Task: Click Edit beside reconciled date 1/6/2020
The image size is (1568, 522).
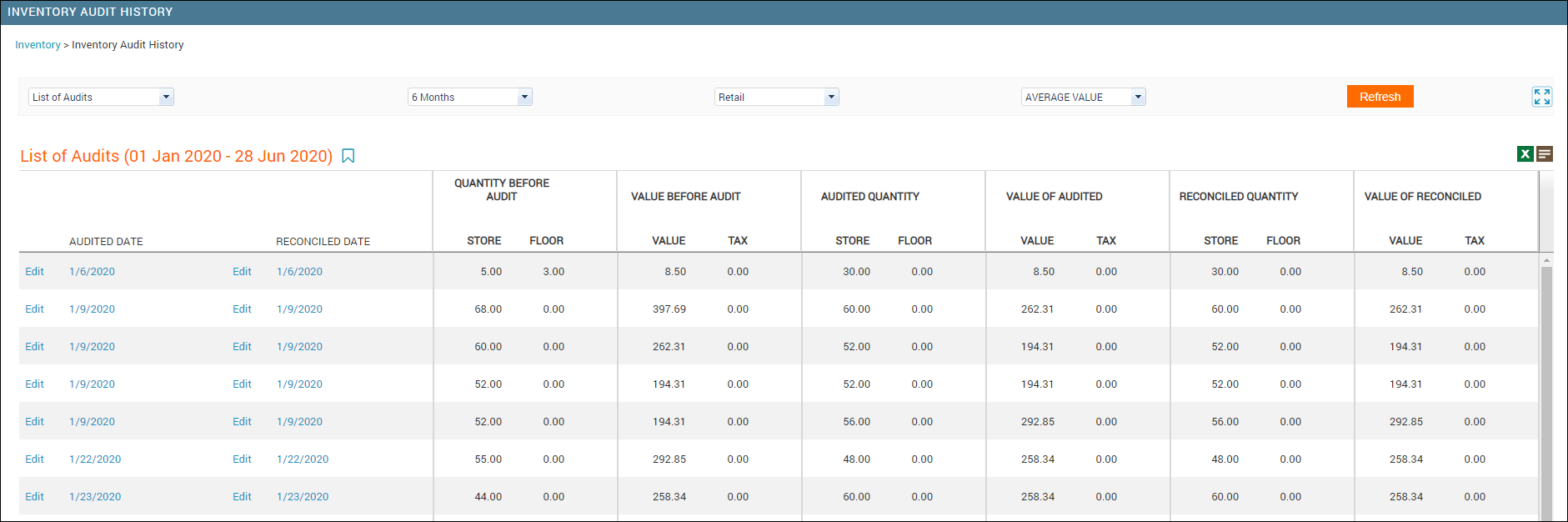Action: 242,271
